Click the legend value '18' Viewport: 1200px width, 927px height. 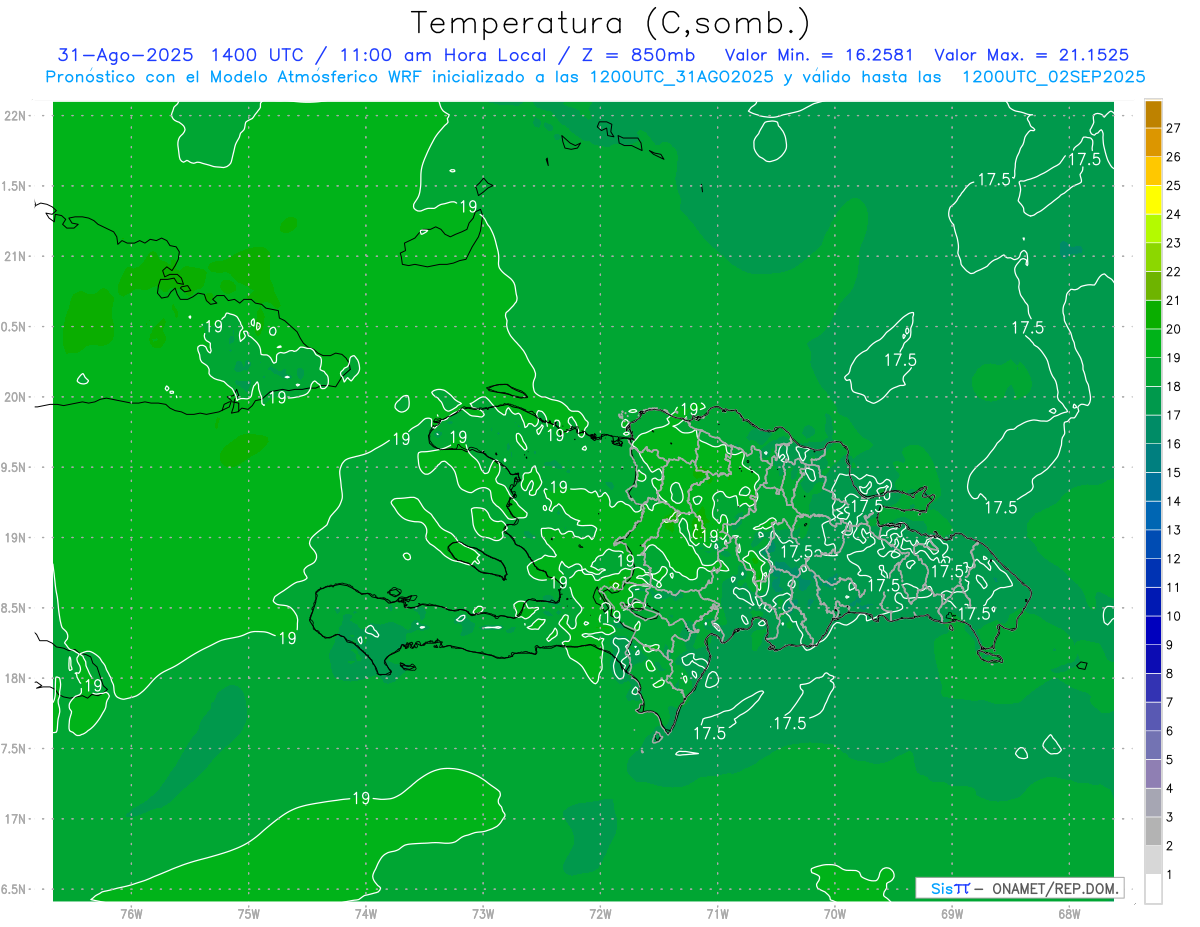1174,386
